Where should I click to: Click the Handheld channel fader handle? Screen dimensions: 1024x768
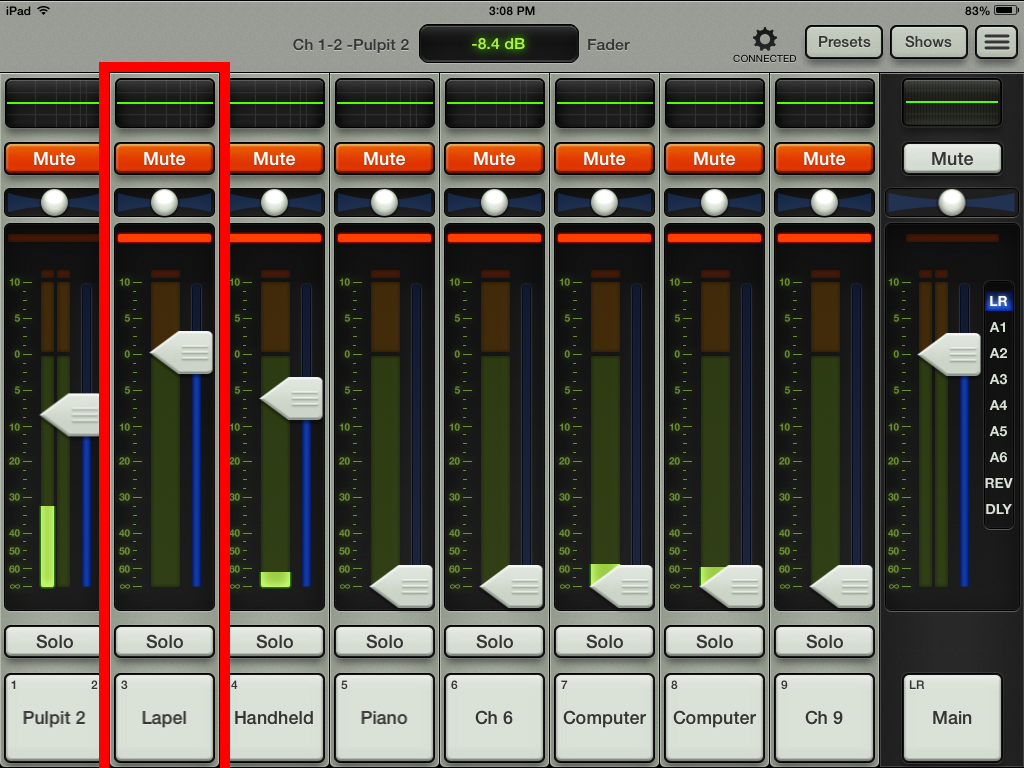294,398
